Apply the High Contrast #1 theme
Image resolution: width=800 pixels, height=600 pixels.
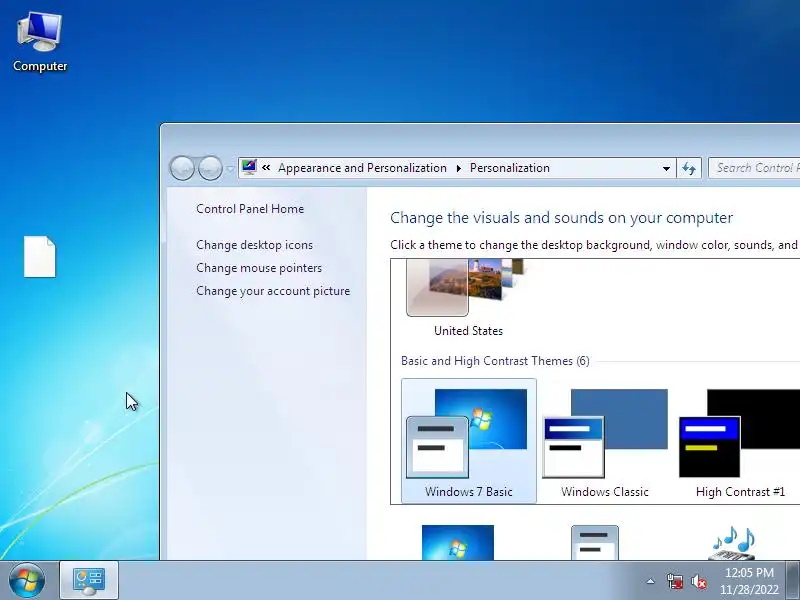[x=740, y=443]
